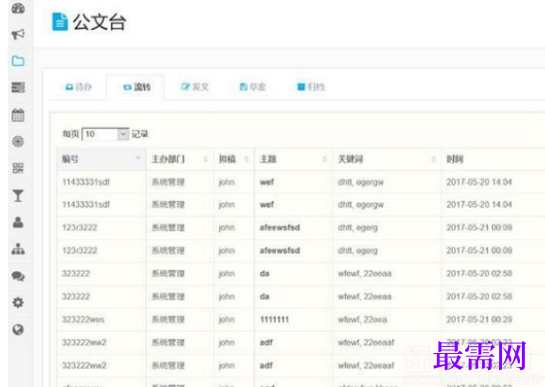545x387 pixels.
Task: Click the globe sidebar icon
Action: pyautogui.click(x=18, y=329)
